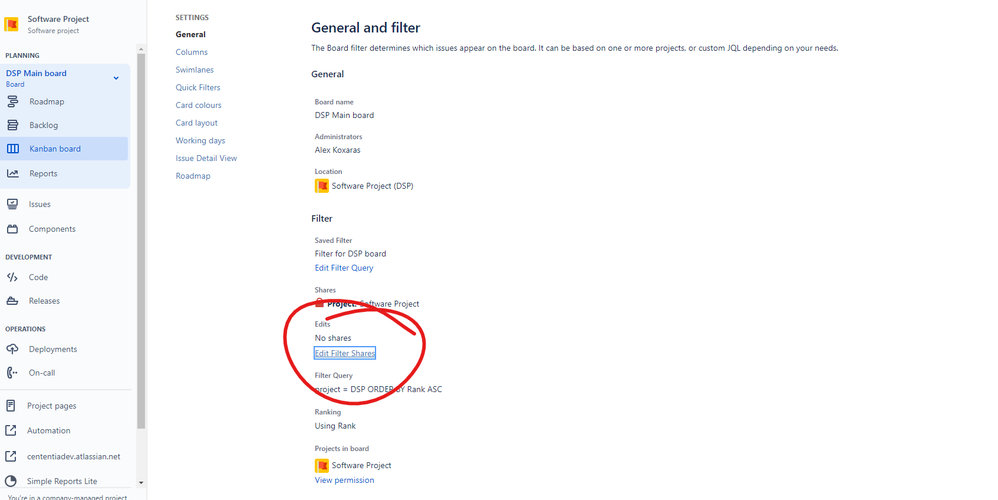Click the cententiadev.atlassian.net label
The height and width of the screenshot is (500, 998).
pyautogui.click(x=73, y=457)
